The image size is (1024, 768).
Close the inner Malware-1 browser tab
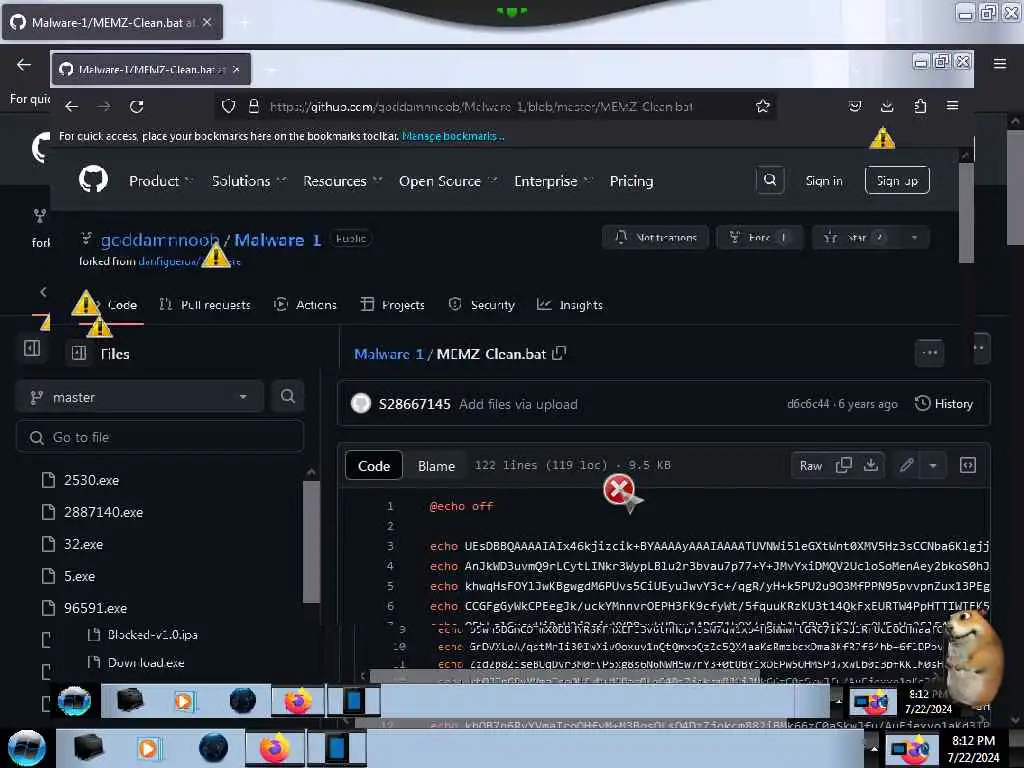(x=236, y=69)
